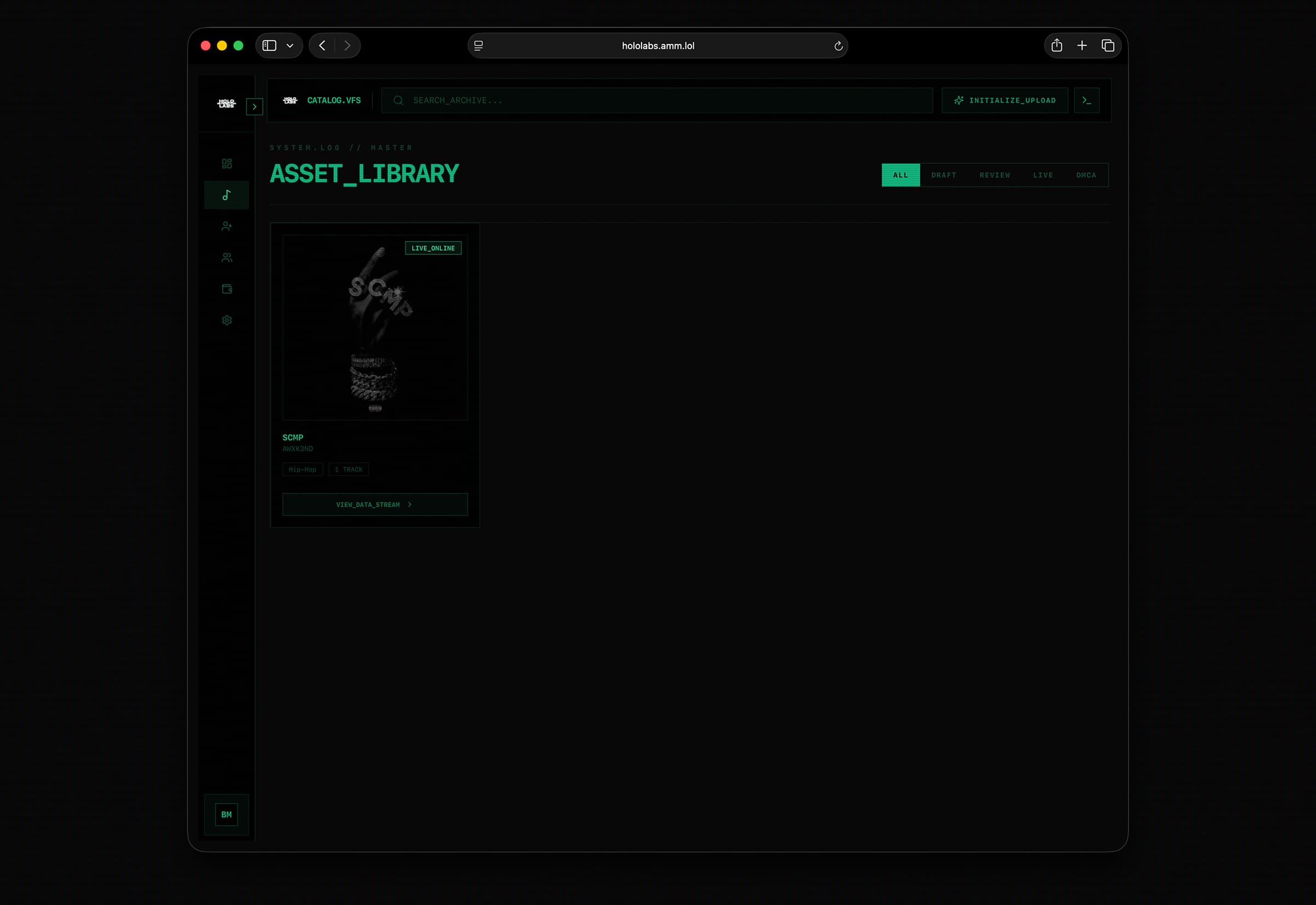The image size is (1316, 905).
Task: Select the music asset icon in sidebar
Action: point(226,195)
